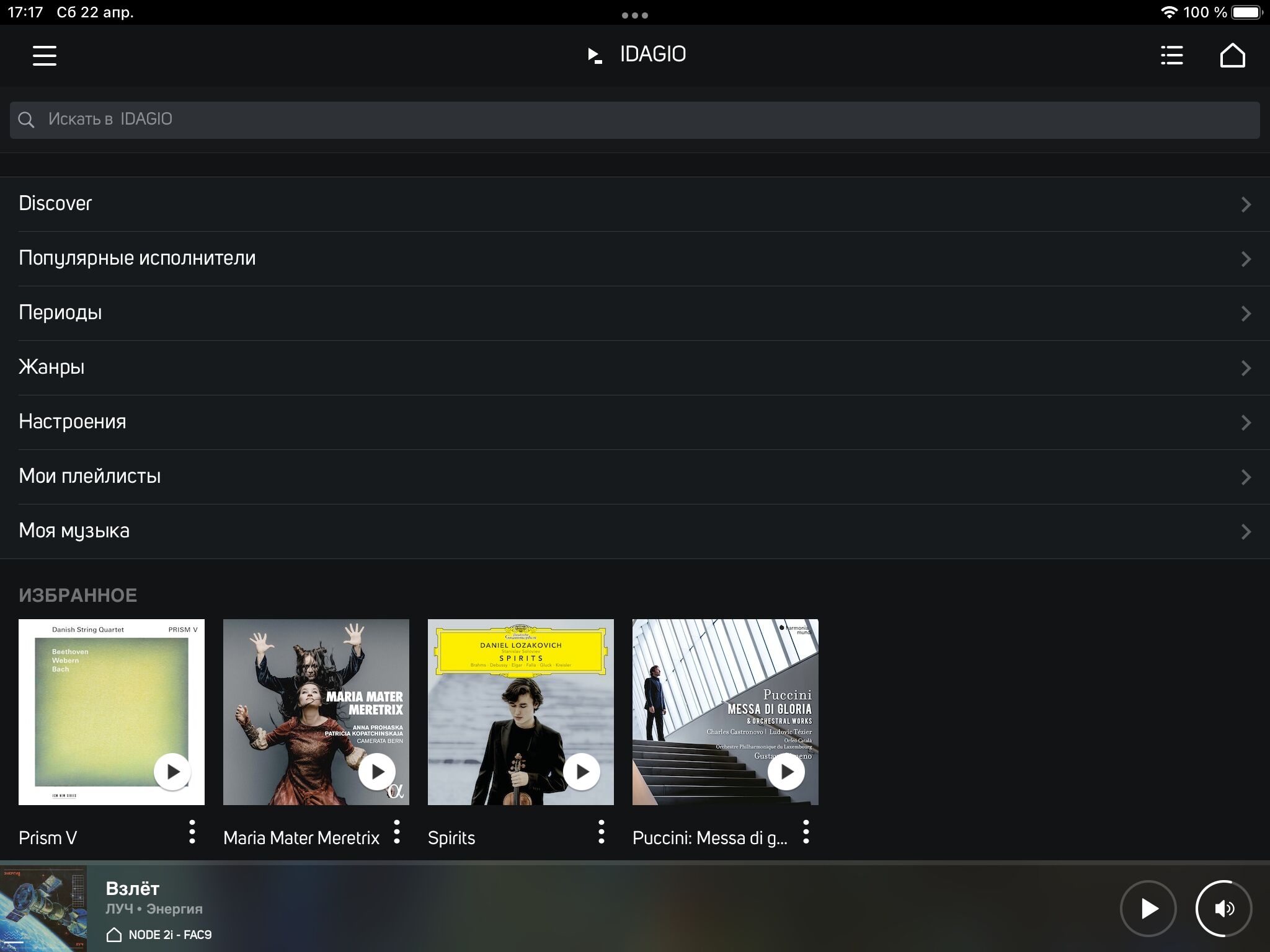
Task: Open the Жанры menu item
Action: click(x=51, y=367)
